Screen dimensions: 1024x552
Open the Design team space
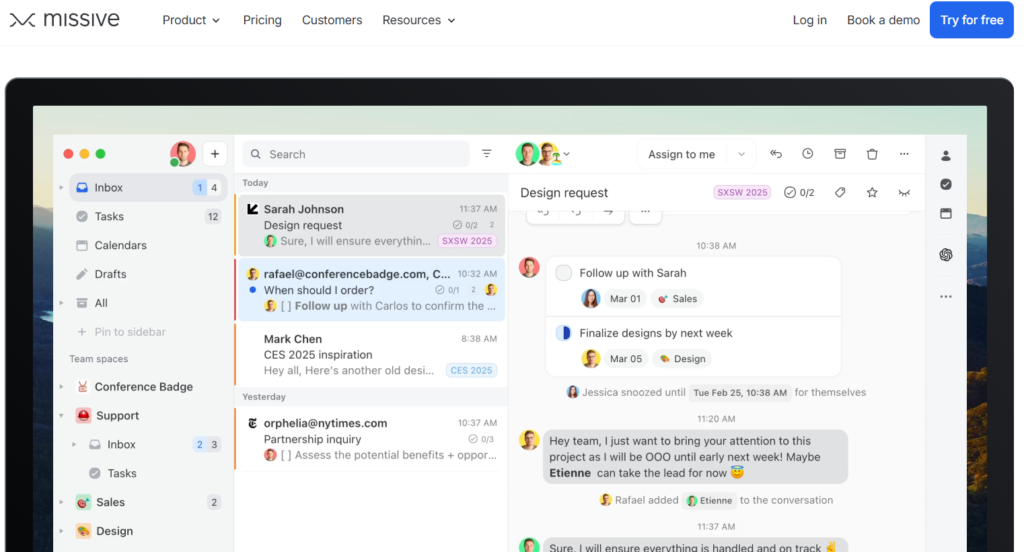(x=148, y=530)
